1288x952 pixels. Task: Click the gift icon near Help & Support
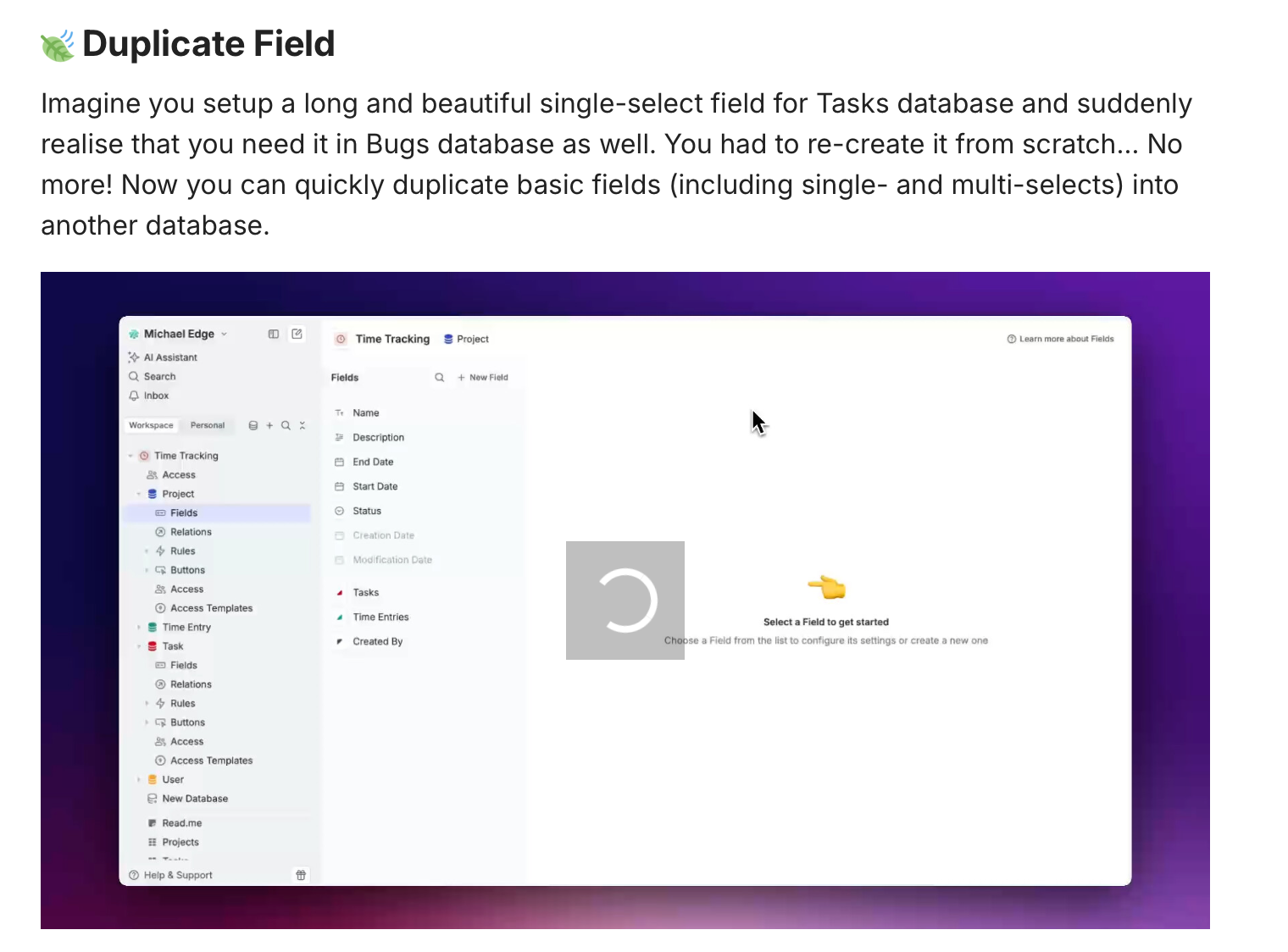[x=301, y=875]
